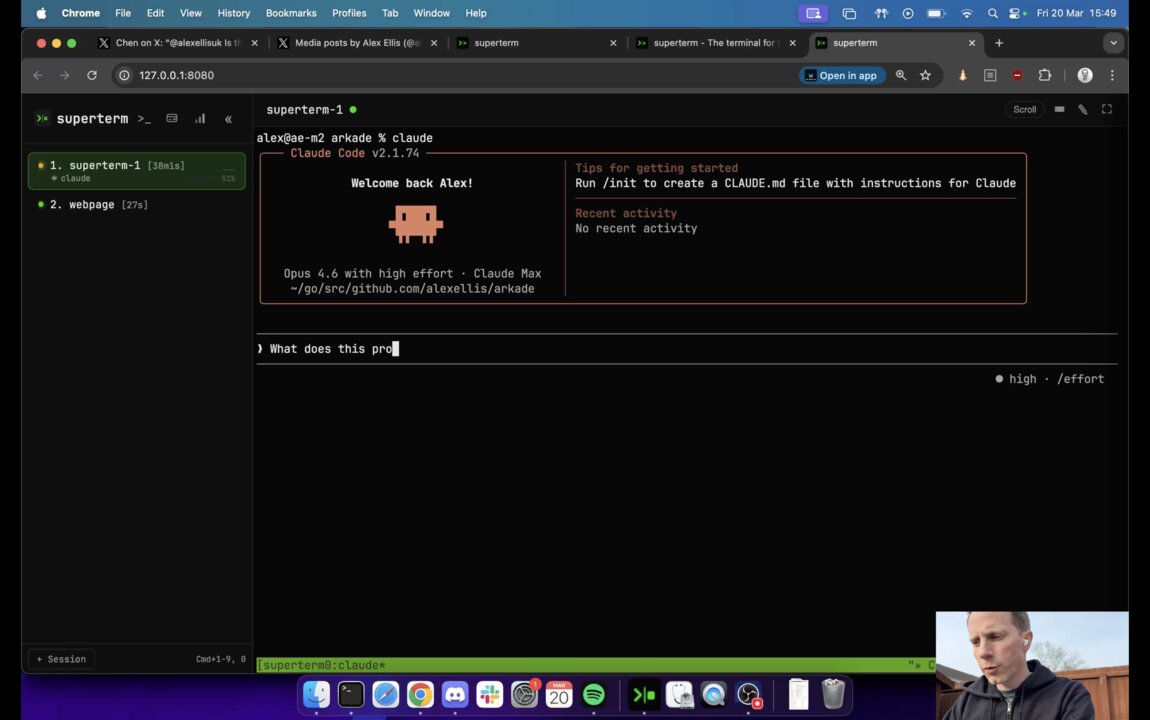Collapse the sidebar with double chevron
The width and height of the screenshot is (1150, 720).
click(x=228, y=119)
